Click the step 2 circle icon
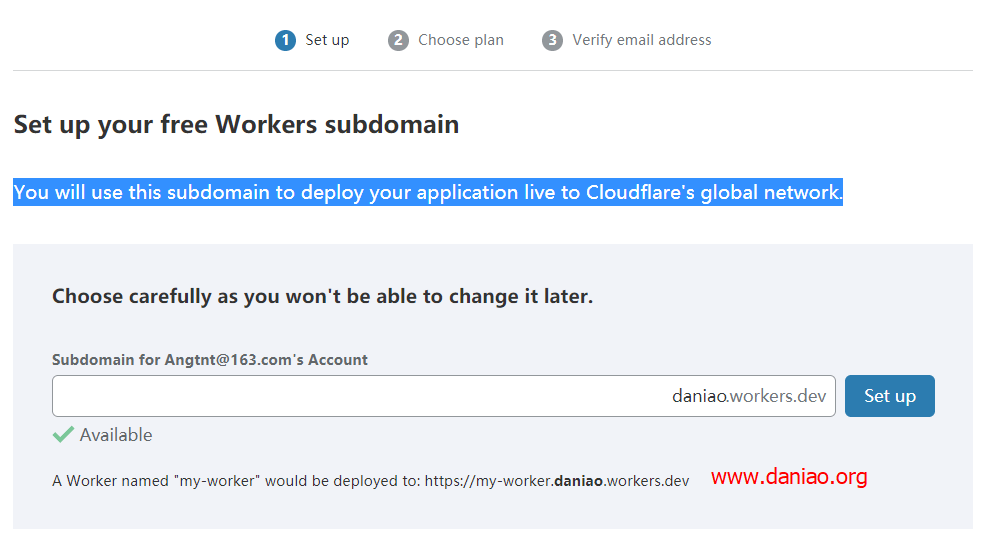Image resolution: width=1003 pixels, height=557 pixels. [398, 40]
